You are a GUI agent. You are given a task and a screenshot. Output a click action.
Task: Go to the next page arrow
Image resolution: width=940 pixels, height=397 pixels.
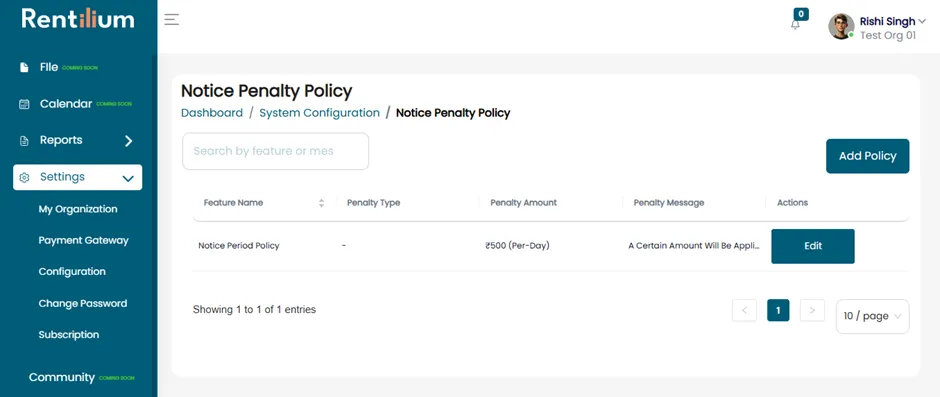[812, 310]
